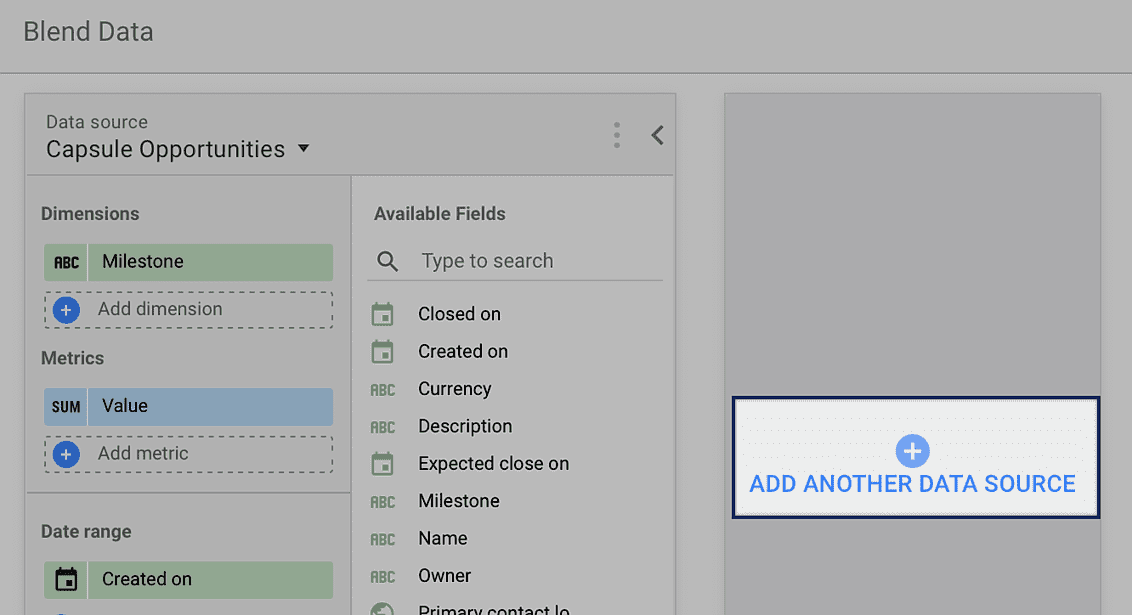Click the ABC type icon next to Name
Viewport: 1132px width, 615px height.
point(383,540)
